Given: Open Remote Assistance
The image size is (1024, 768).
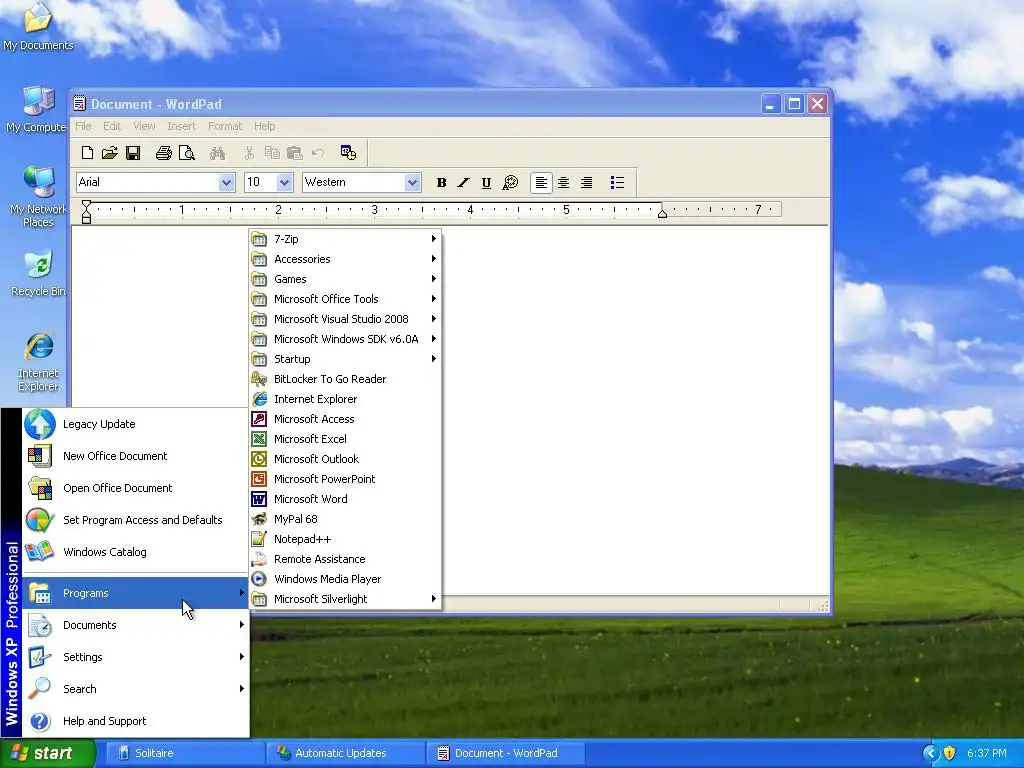Looking at the screenshot, I should [x=345, y=559].
